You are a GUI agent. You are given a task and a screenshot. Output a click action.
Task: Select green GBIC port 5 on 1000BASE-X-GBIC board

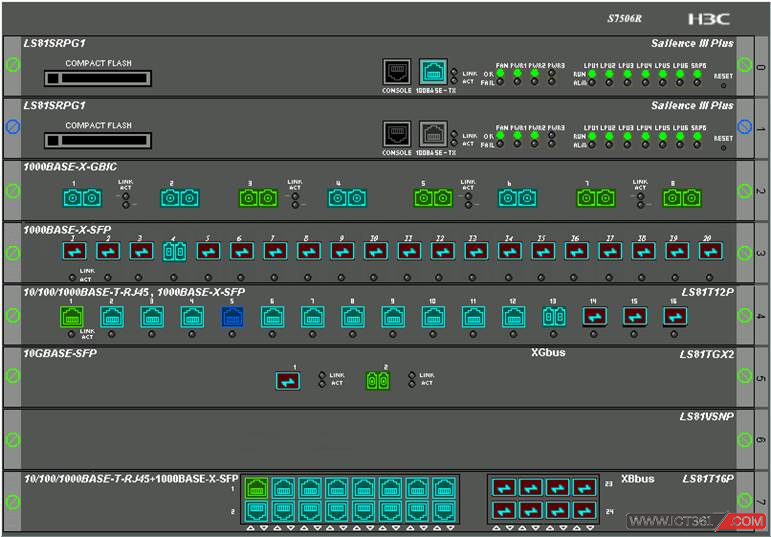(x=433, y=198)
